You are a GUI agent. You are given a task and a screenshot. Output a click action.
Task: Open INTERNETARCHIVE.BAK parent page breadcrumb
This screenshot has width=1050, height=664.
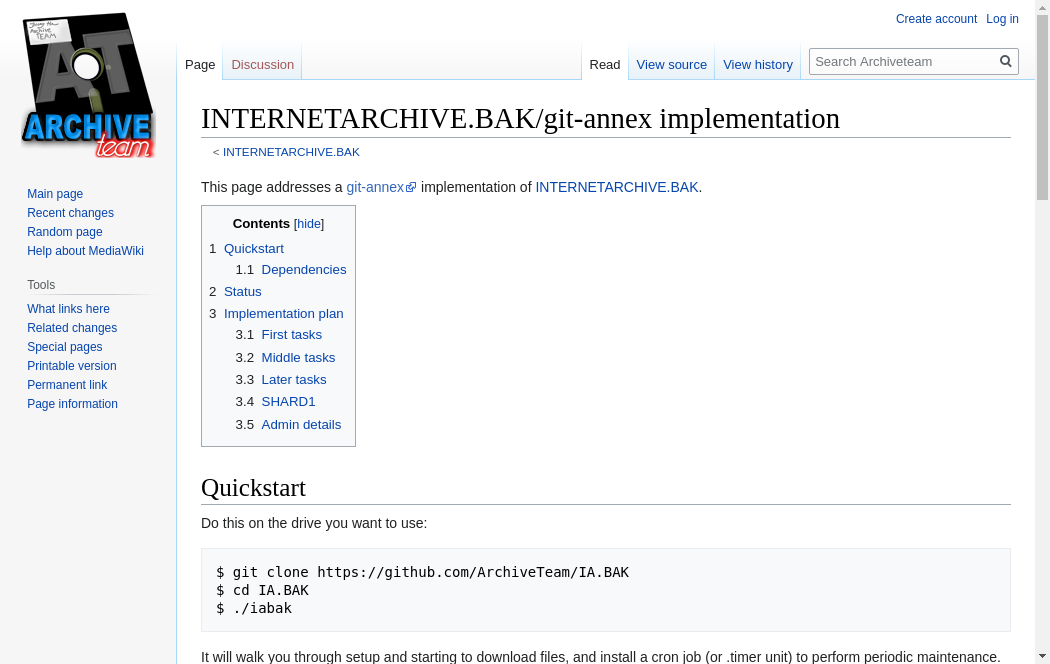(x=291, y=152)
